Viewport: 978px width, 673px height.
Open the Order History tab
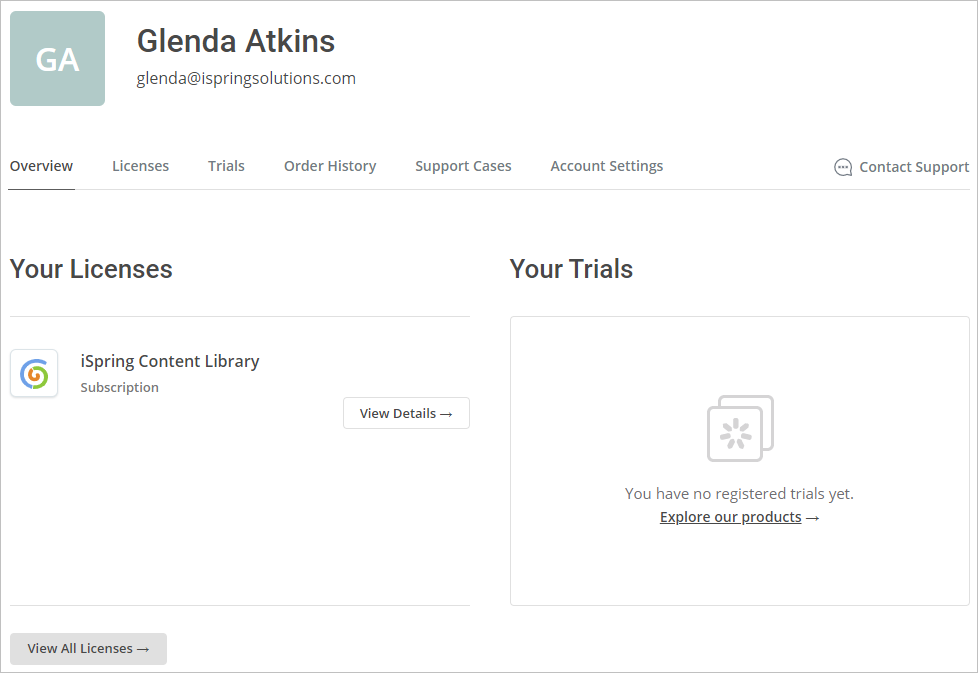pyautogui.click(x=330, y=166)
